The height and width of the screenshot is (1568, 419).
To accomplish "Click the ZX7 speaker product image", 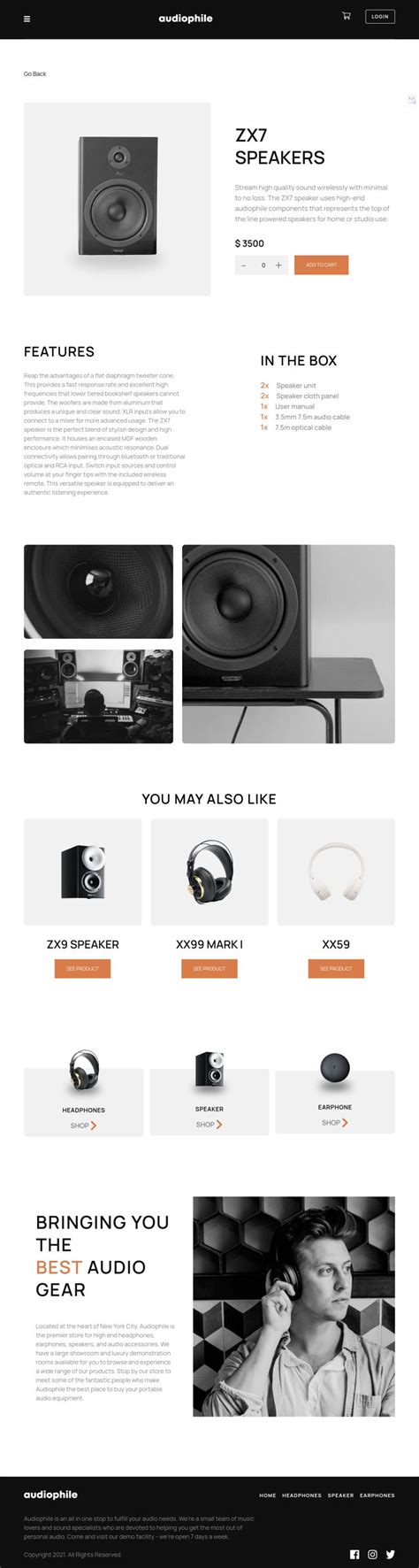I will 118,199.
